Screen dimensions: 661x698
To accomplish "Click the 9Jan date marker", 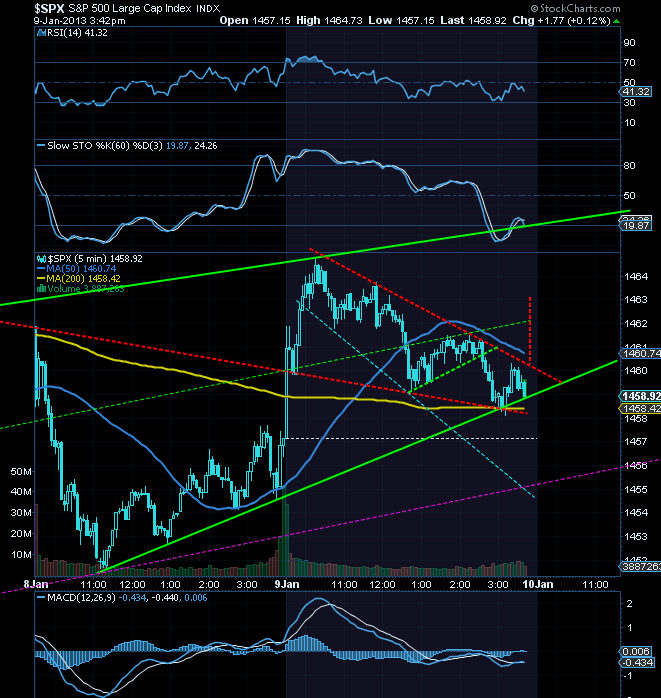I will (287, 584).
